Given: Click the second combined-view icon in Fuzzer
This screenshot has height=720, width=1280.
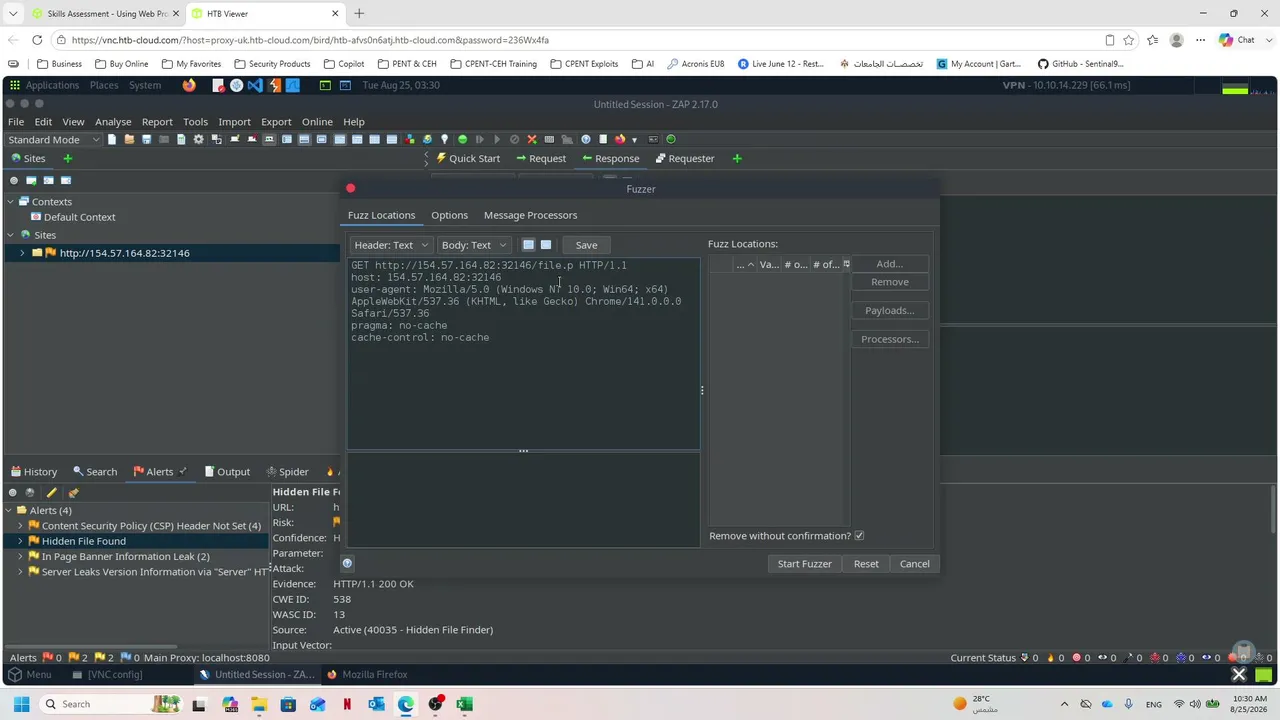Looking at the screenshot, I should coord(546,245).
